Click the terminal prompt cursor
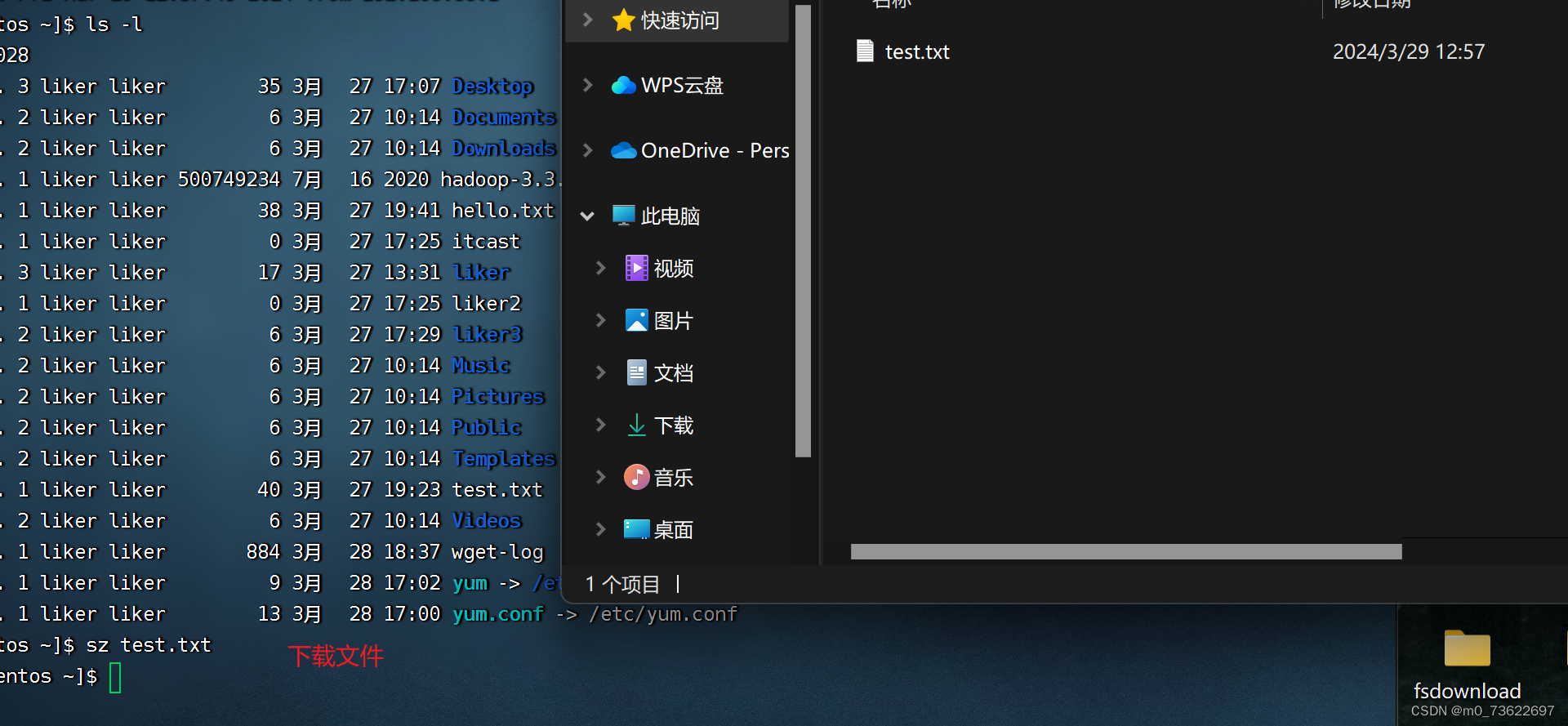This screenshot has width=1568, height=726. point(115,678)
